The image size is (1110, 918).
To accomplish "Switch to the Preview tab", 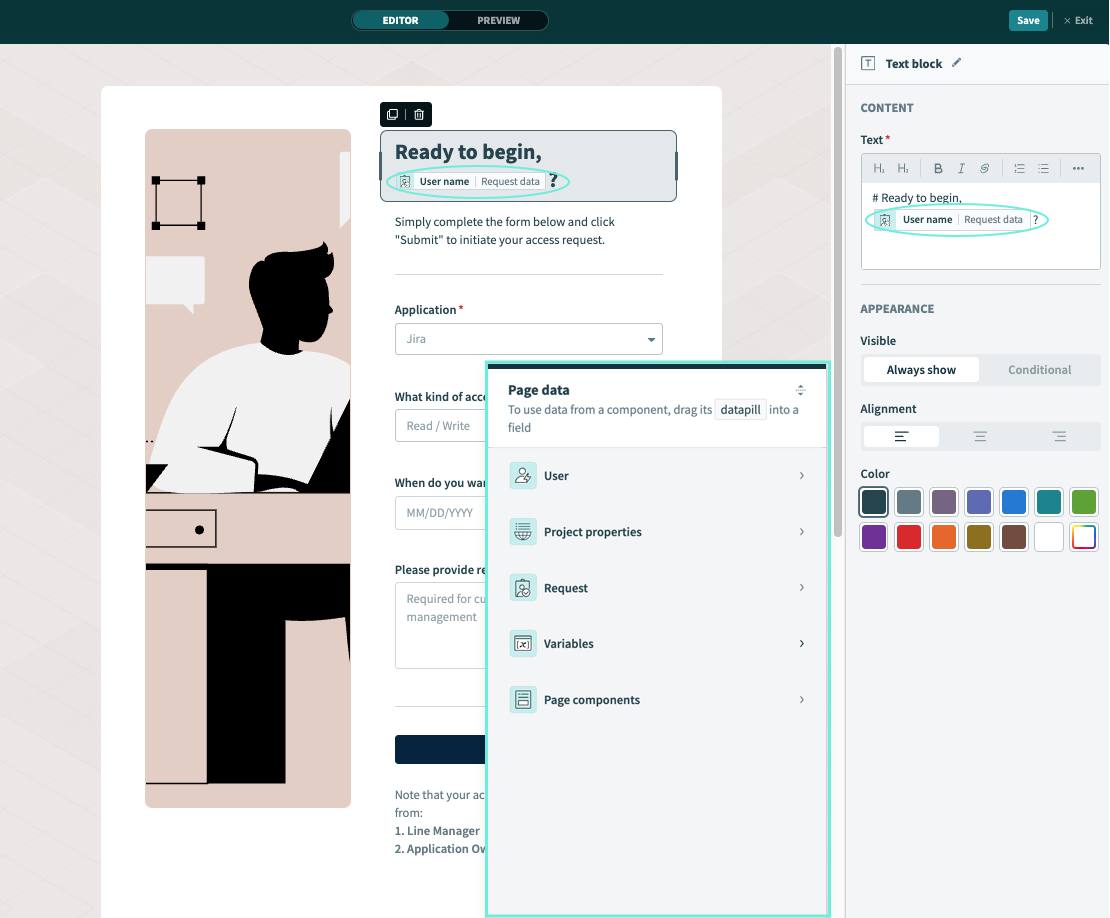I will tap(498, 20).
